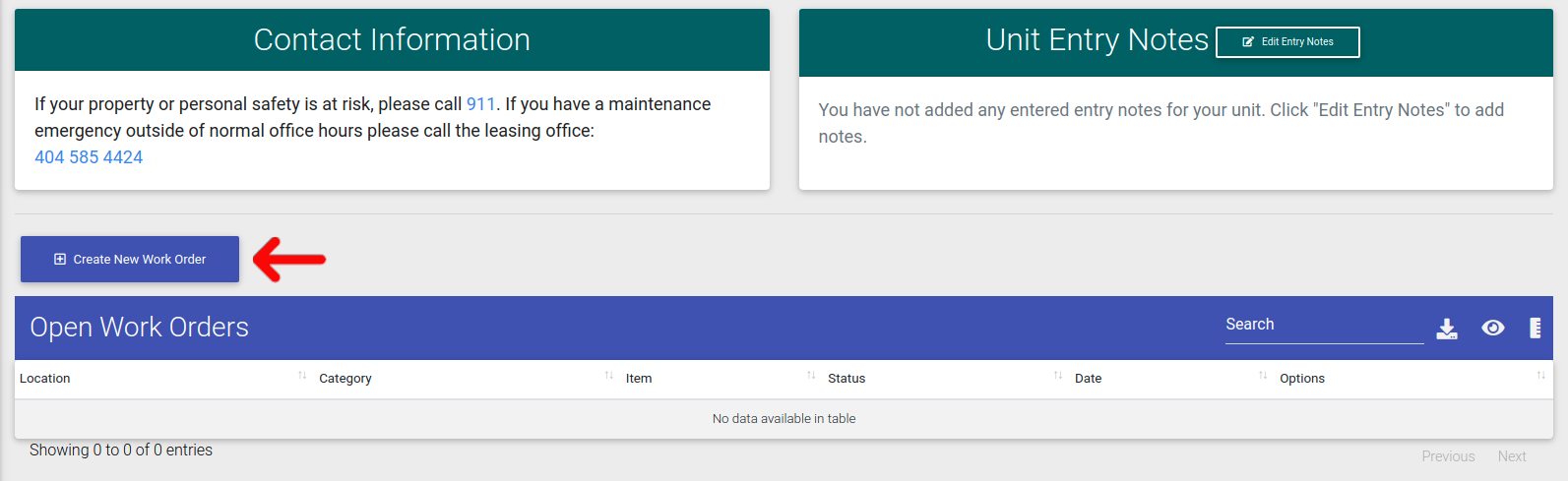Click the pencil icon in Edit Entry Notes

click(x=1248, y=42)
